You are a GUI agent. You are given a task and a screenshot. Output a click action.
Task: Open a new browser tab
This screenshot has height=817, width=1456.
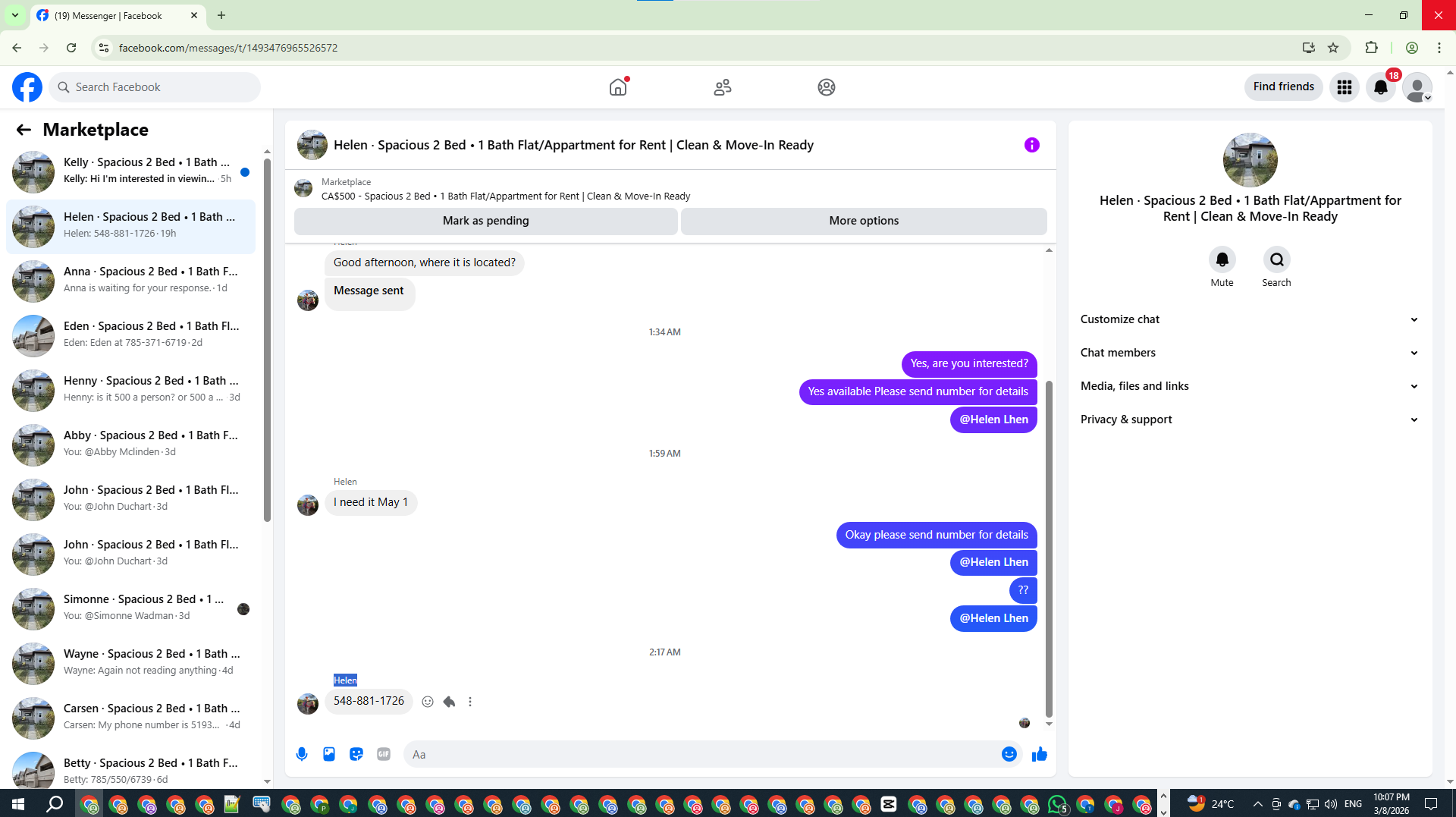221,15
